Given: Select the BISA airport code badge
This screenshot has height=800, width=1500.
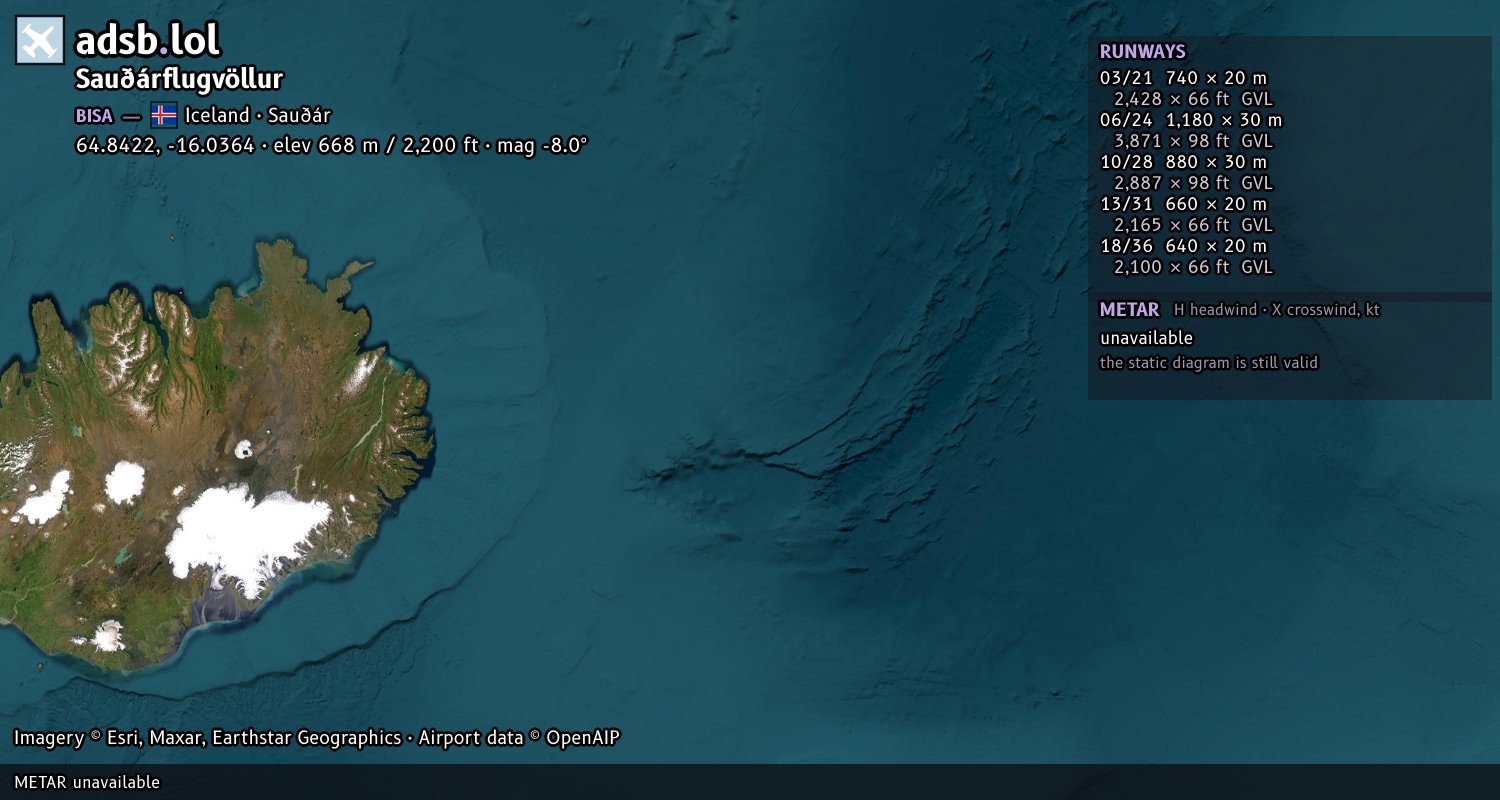Looking at the screenshot, I should [94, 116].
